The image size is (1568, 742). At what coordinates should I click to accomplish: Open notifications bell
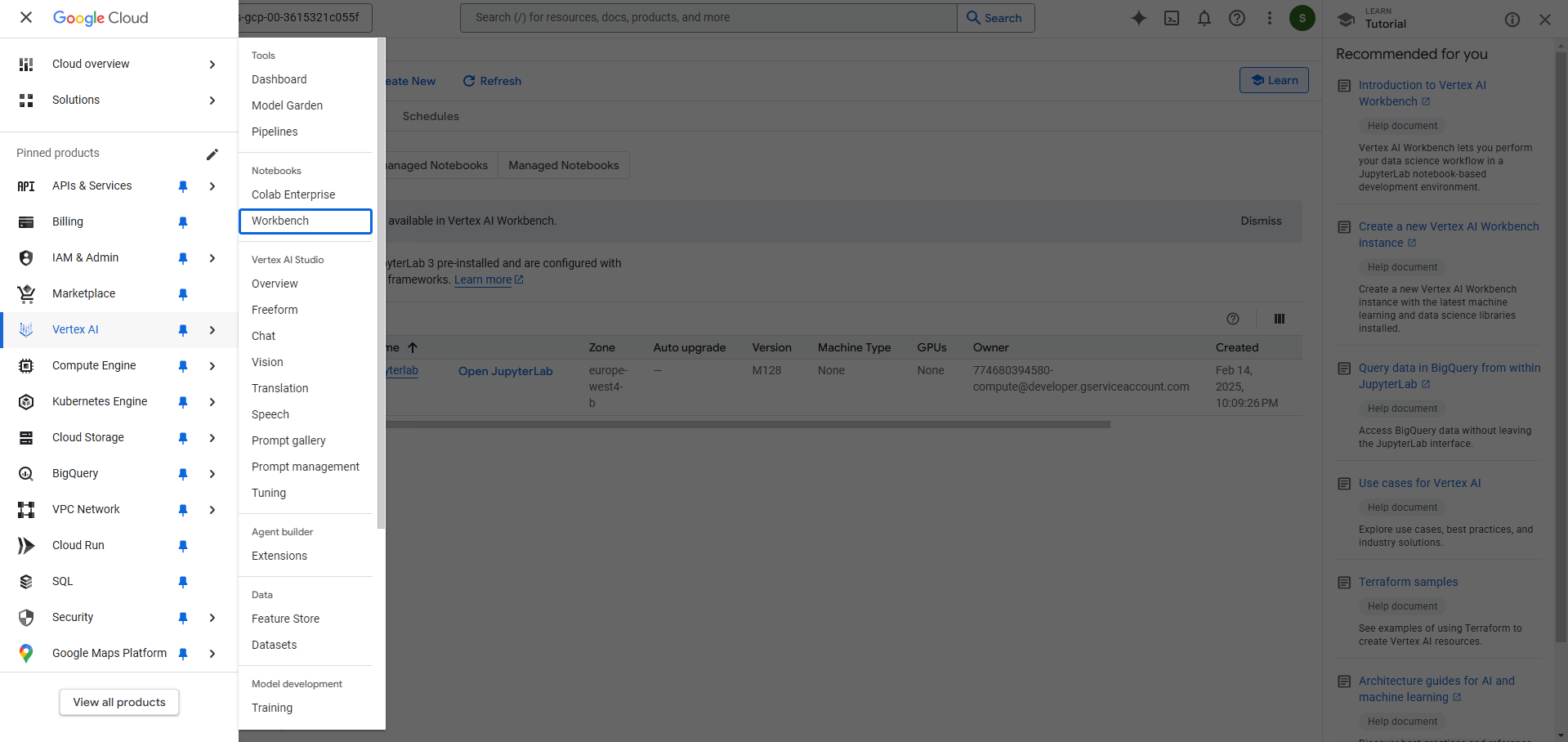point(1204,18)
